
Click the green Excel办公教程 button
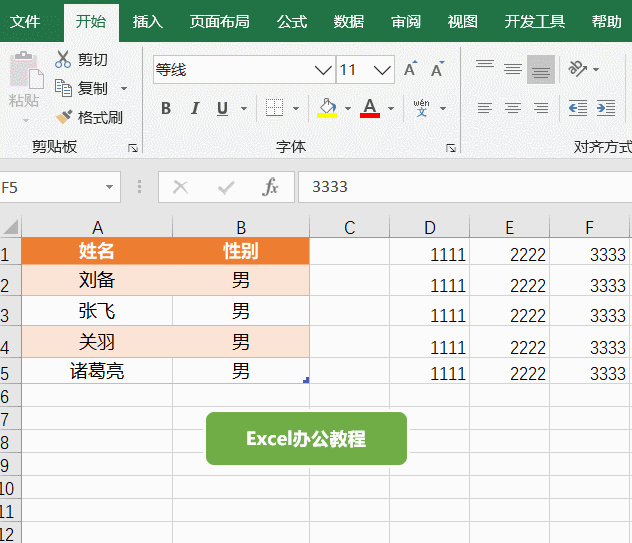pyautogui.click(x=306, y=438)
